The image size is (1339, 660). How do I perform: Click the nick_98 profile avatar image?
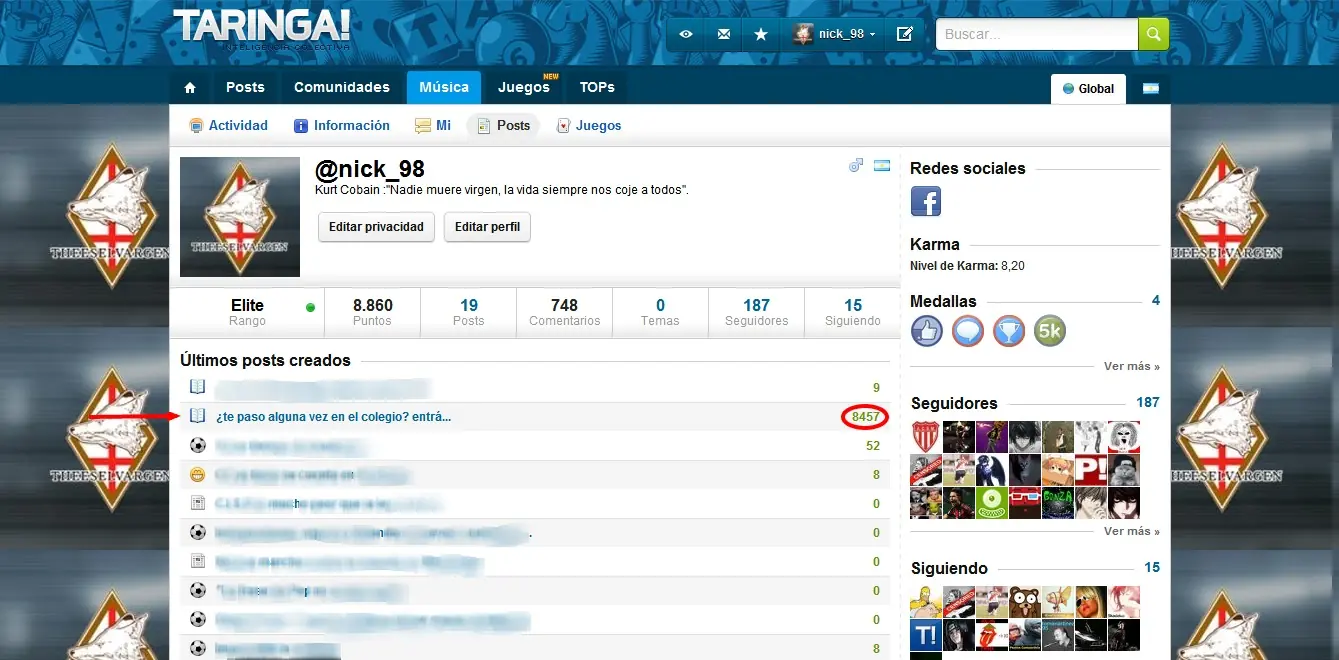(240, 217)
